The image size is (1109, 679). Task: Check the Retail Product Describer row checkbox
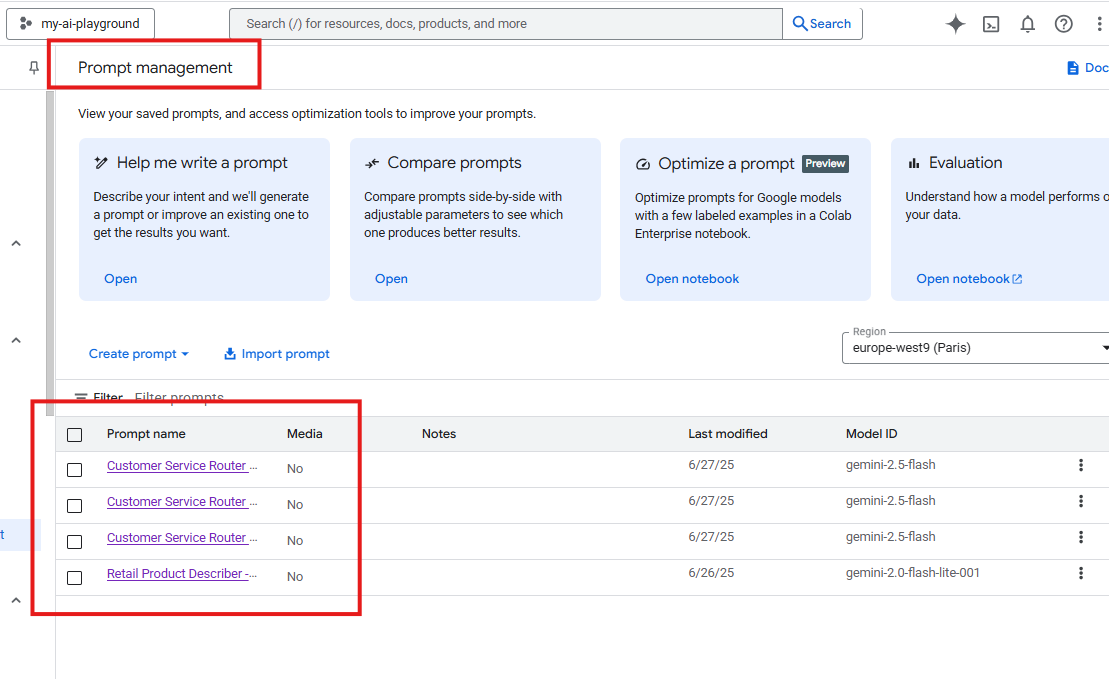(x=74, y=578)
